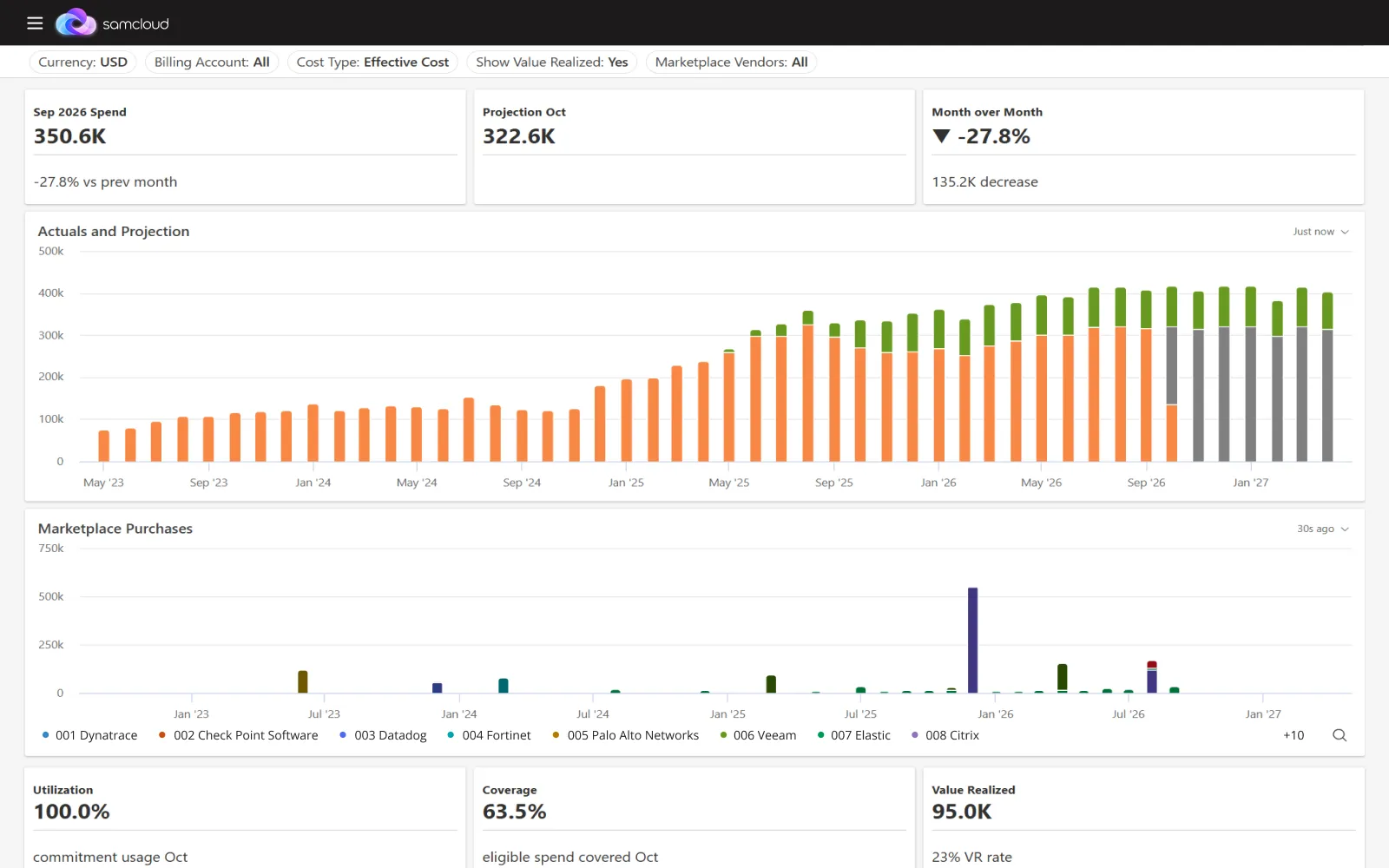The image size is (1389, 868).
Task: Click the Coverage 63.5% value
Action: (515, 812)
